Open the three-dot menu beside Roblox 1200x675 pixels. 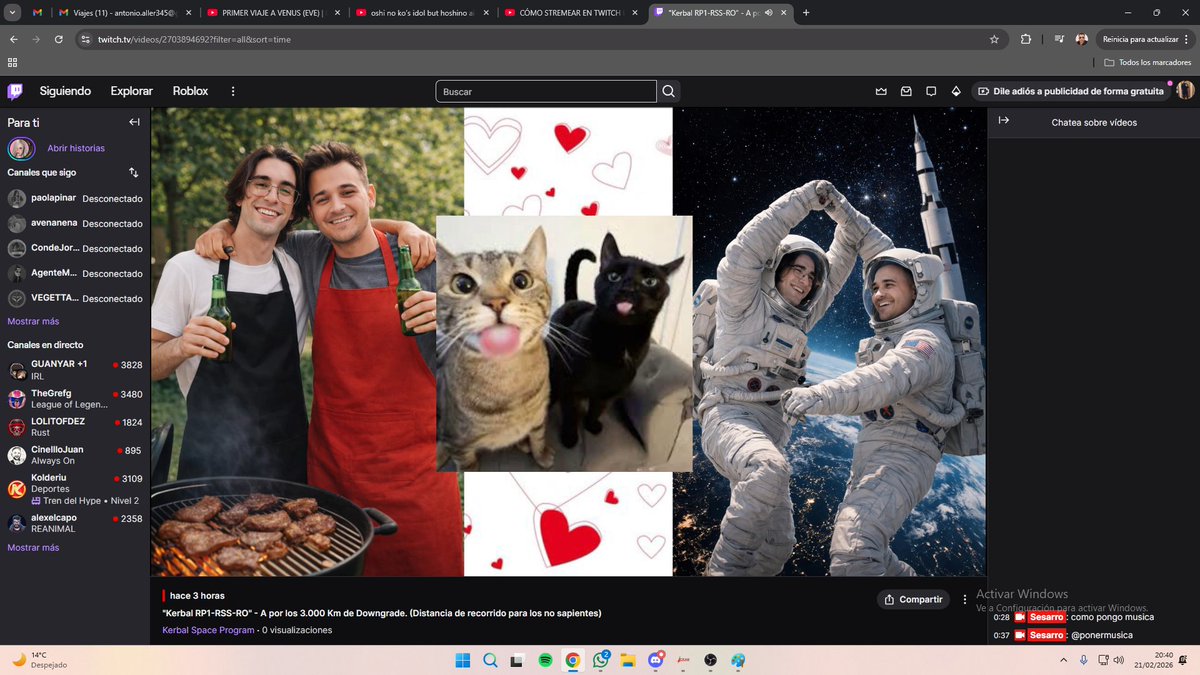pyautogui.click(x=233, y=91)
